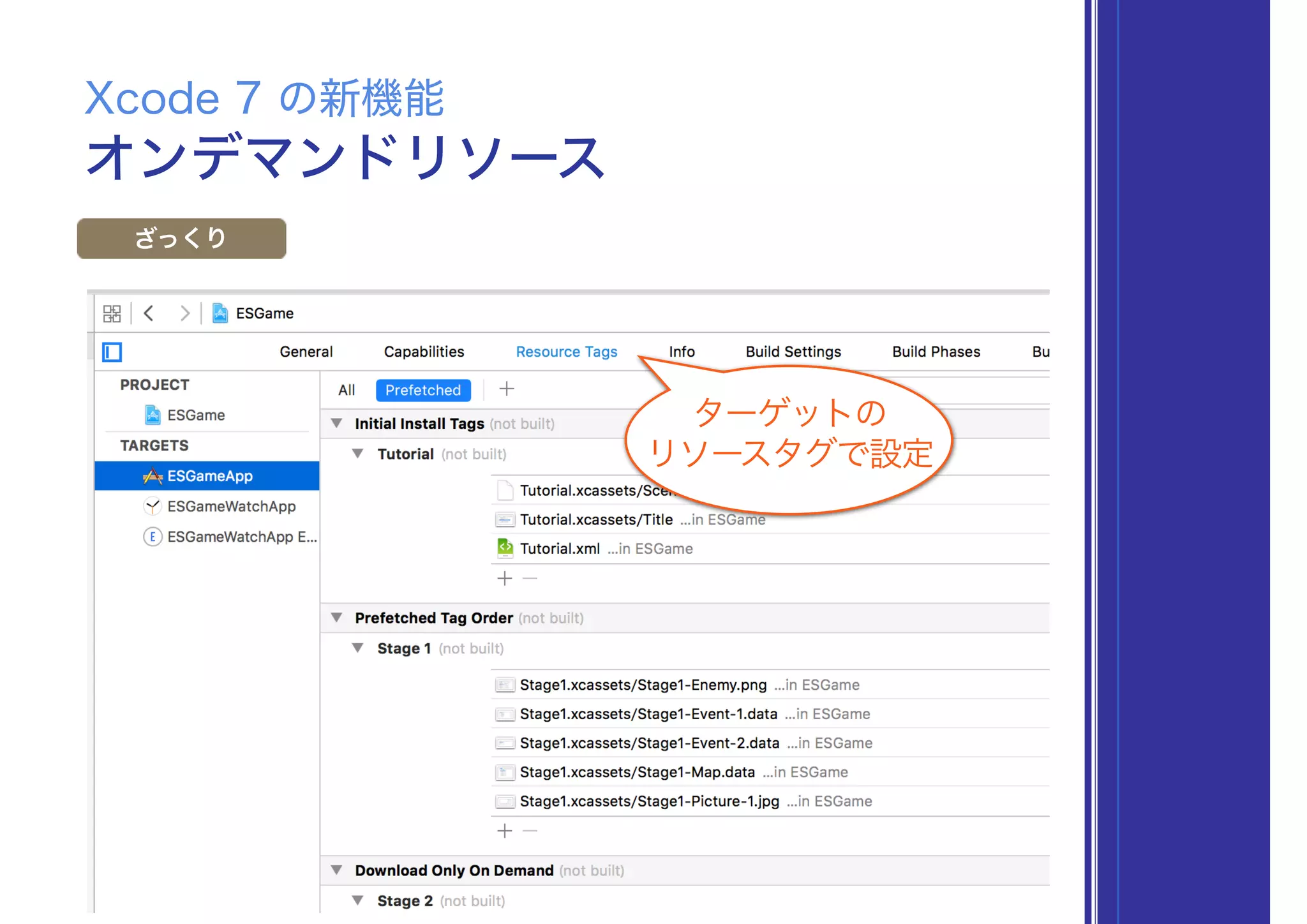Click the Tutorial.xml file icon
The height and width of the screenshot is (924, 1307).
[505, 548]
